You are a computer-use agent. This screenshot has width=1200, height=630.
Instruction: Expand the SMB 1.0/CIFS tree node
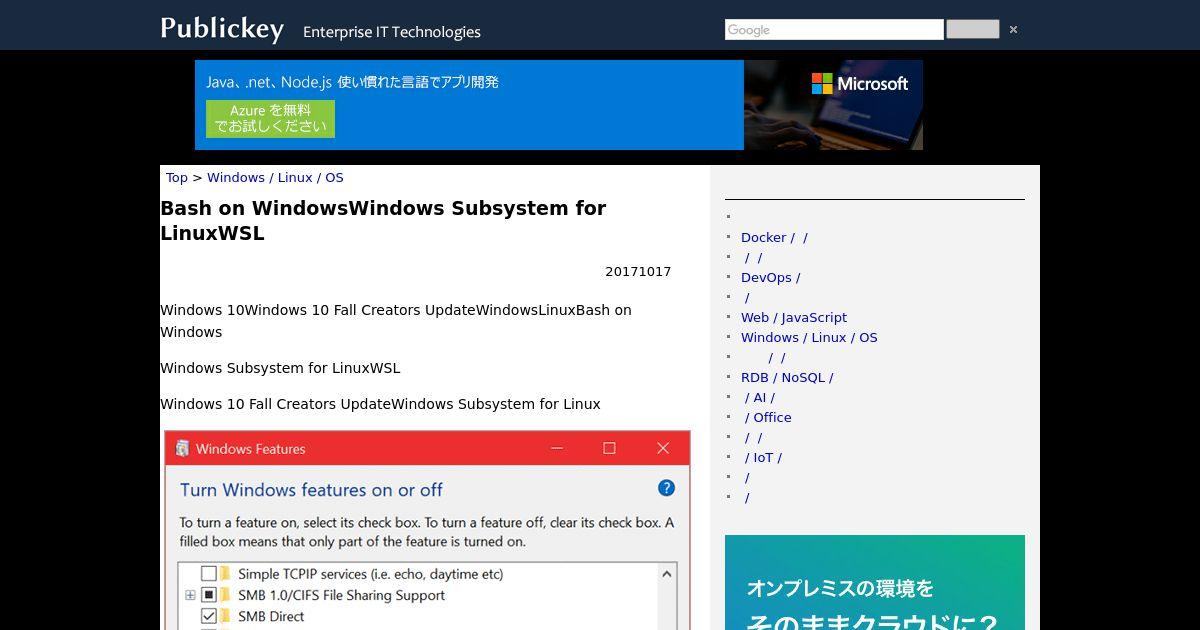pos(190,595)
